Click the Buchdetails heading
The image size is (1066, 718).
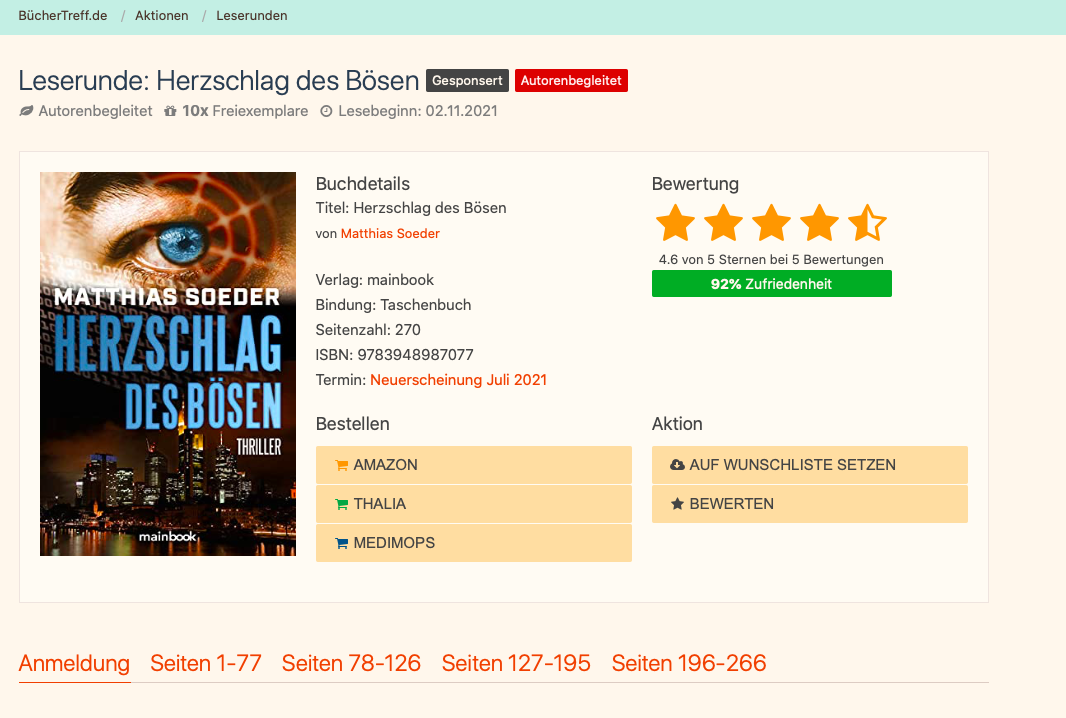click(363, 184)
